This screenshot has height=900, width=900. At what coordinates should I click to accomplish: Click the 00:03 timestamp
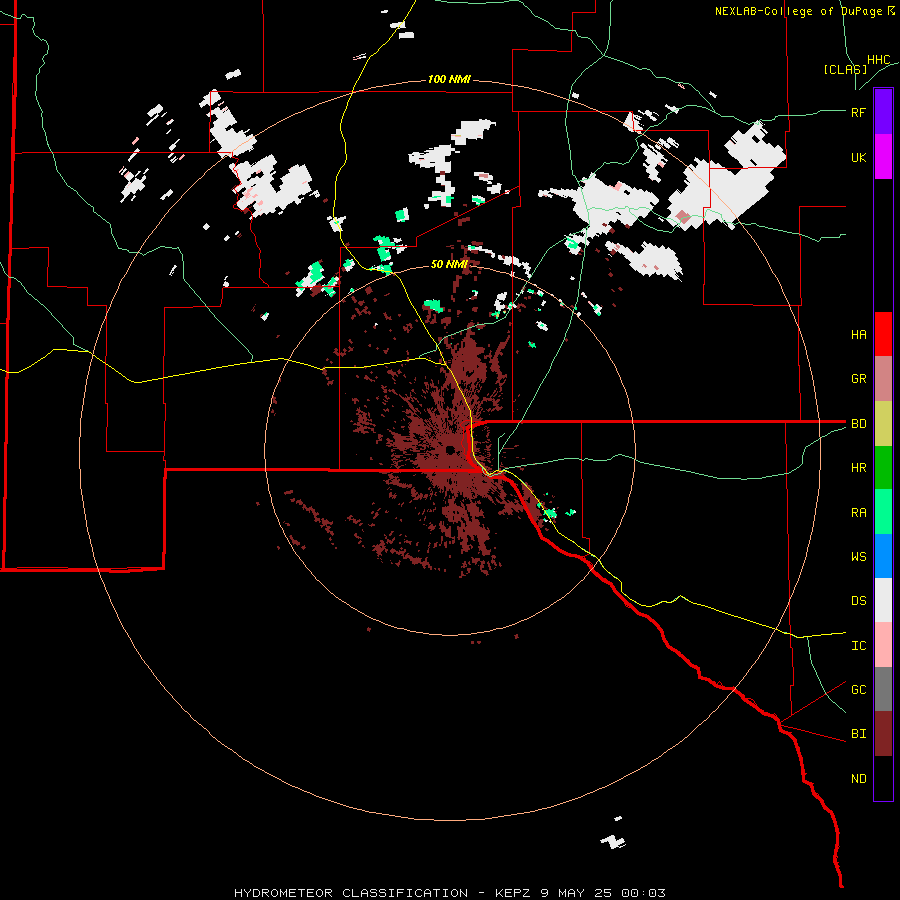(x=645, y=893)
